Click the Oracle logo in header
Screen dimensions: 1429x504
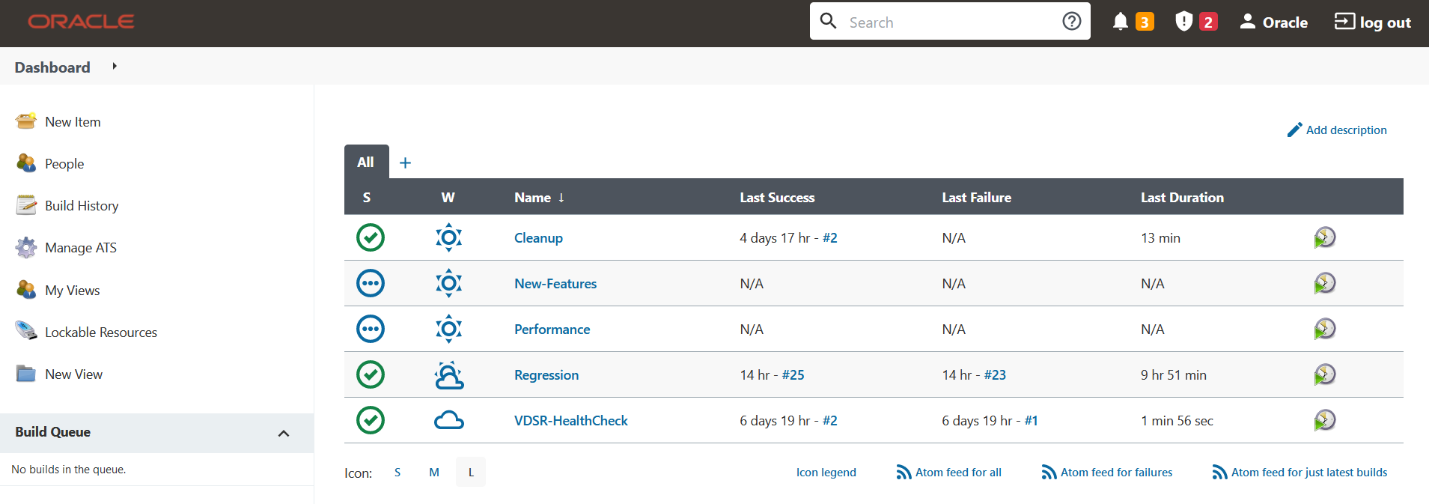tap(81, 22)
